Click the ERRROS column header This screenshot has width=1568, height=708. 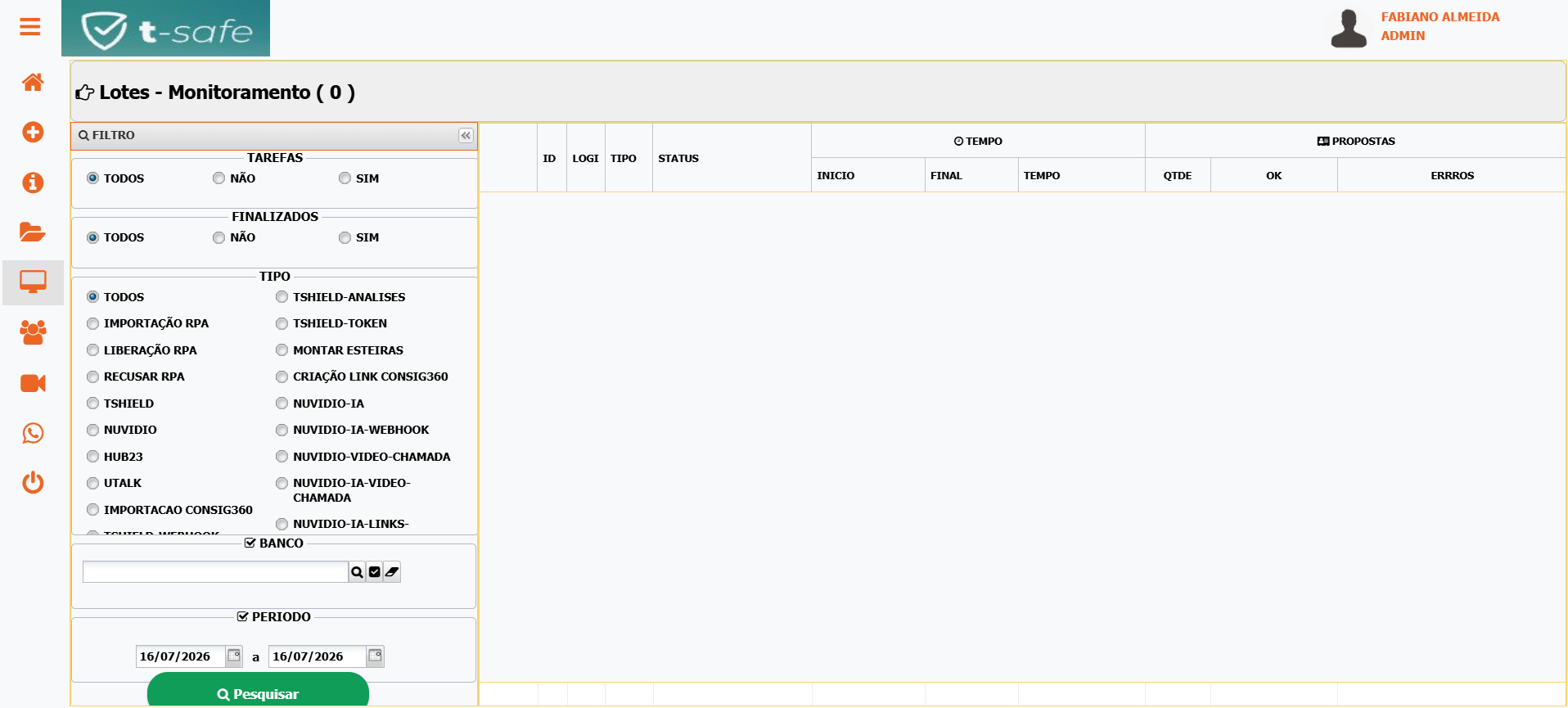pos(1452,175)
